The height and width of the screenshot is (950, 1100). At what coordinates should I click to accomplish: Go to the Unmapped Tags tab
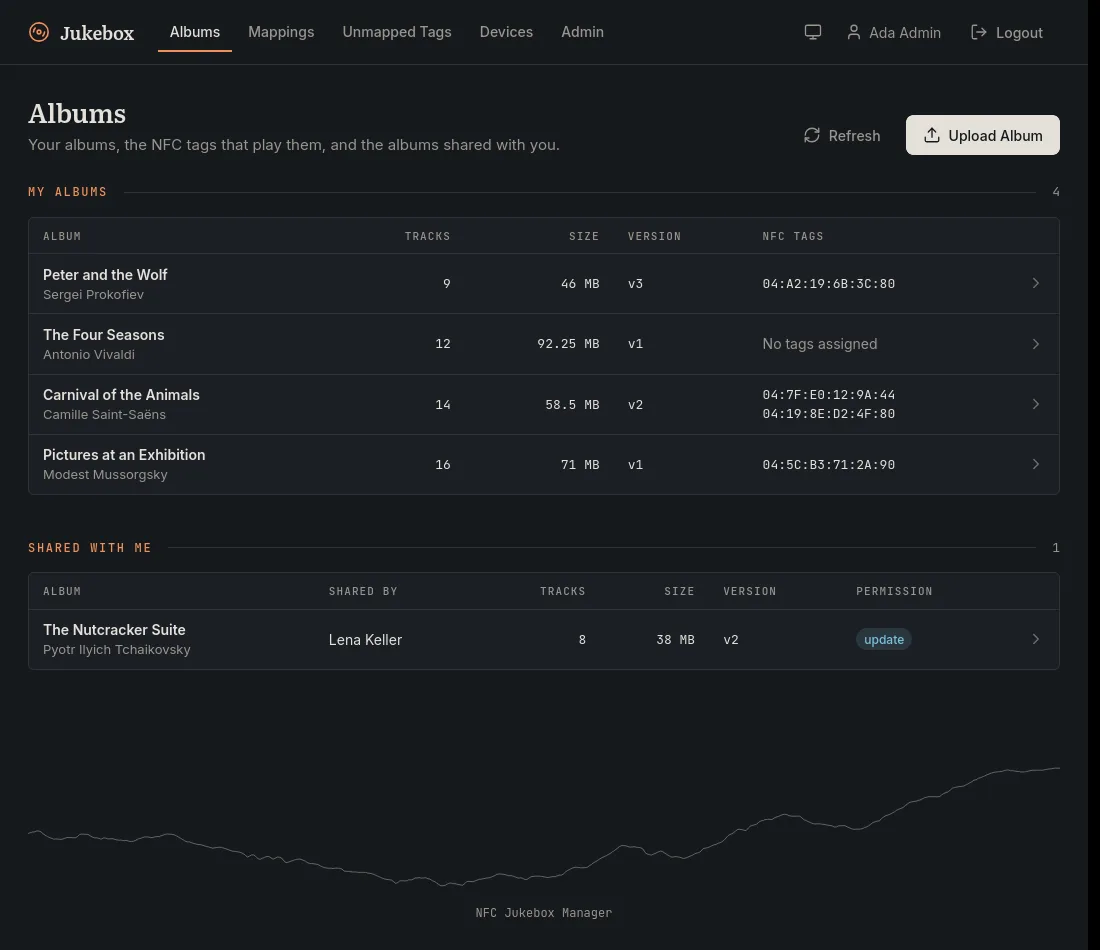[x=397, y=32]
